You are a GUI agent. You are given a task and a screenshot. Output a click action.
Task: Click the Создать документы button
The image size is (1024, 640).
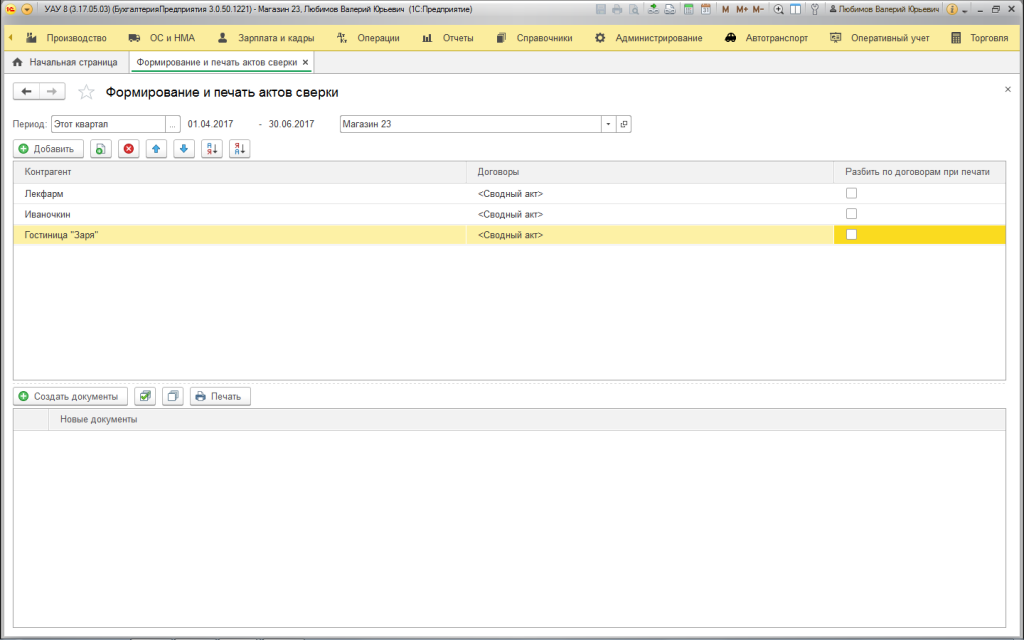[71, 396]
